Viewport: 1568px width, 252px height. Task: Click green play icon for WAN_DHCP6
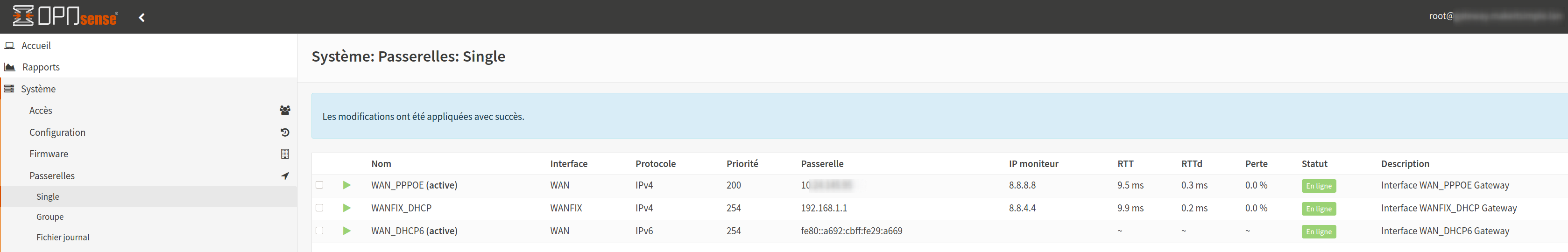click(x=346, y=231)
